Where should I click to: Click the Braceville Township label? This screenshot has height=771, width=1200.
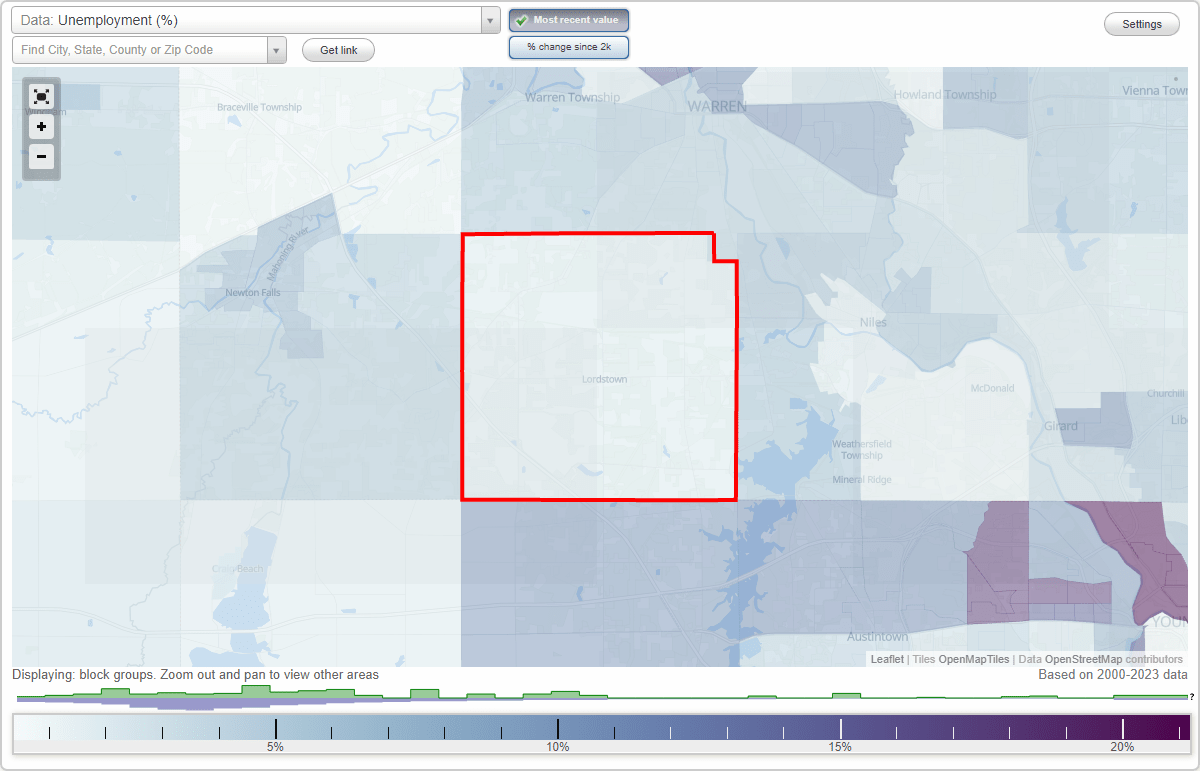coord(260,107)
